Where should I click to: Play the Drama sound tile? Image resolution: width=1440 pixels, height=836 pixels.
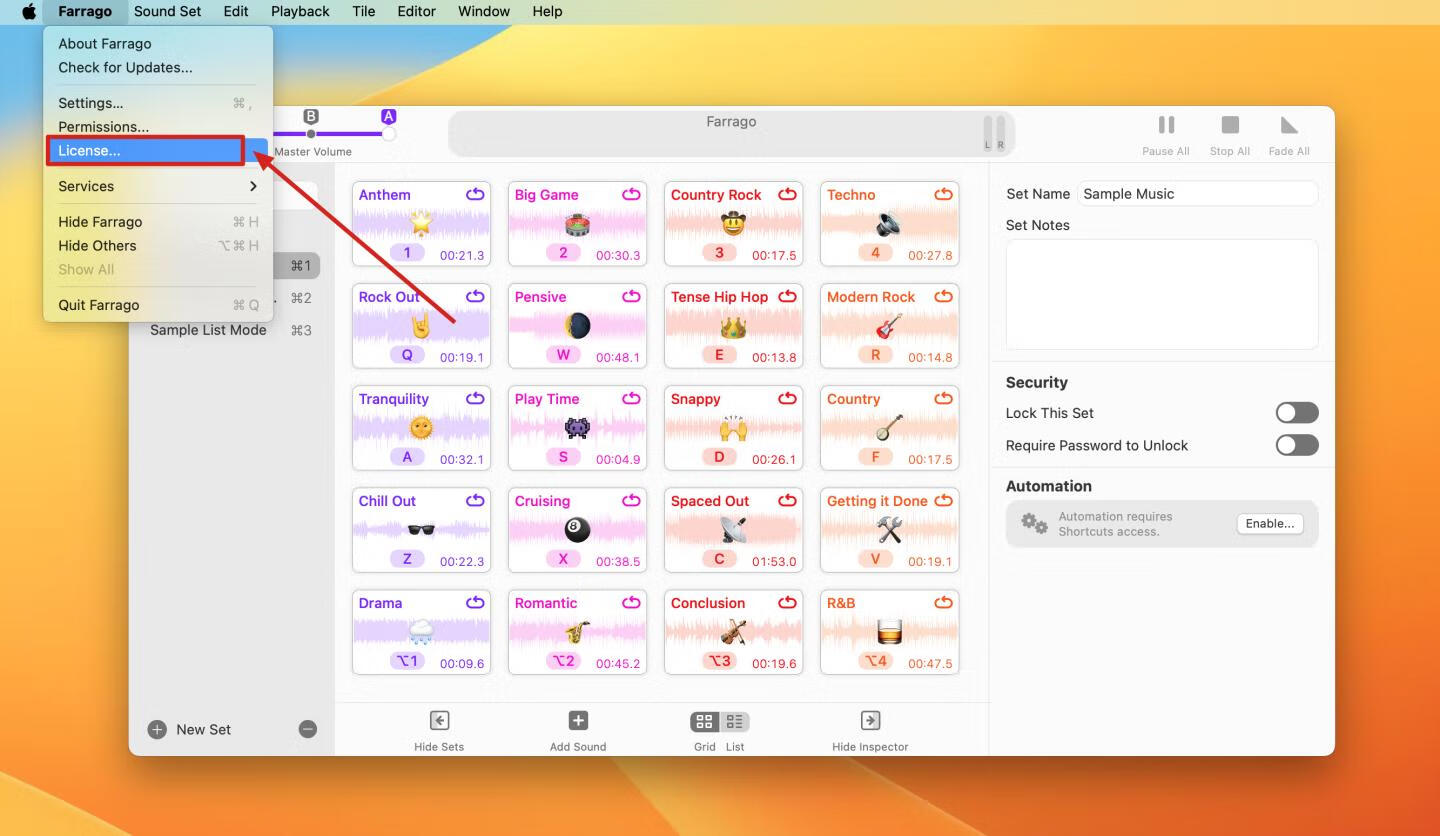pyautogui.click(x=421, y=631)
